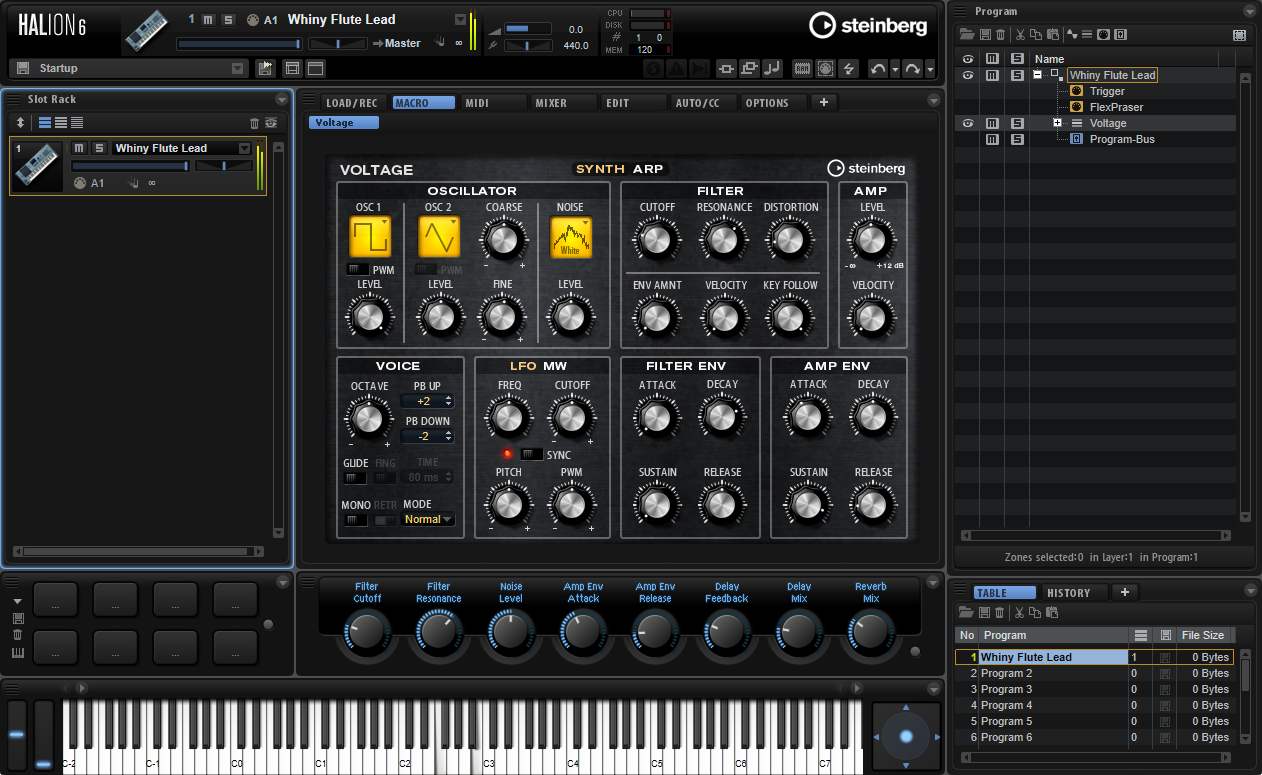1262x775 pixels.
Task: Click the load icon in the program table toolbar
Action: click(x=967, y=612)
